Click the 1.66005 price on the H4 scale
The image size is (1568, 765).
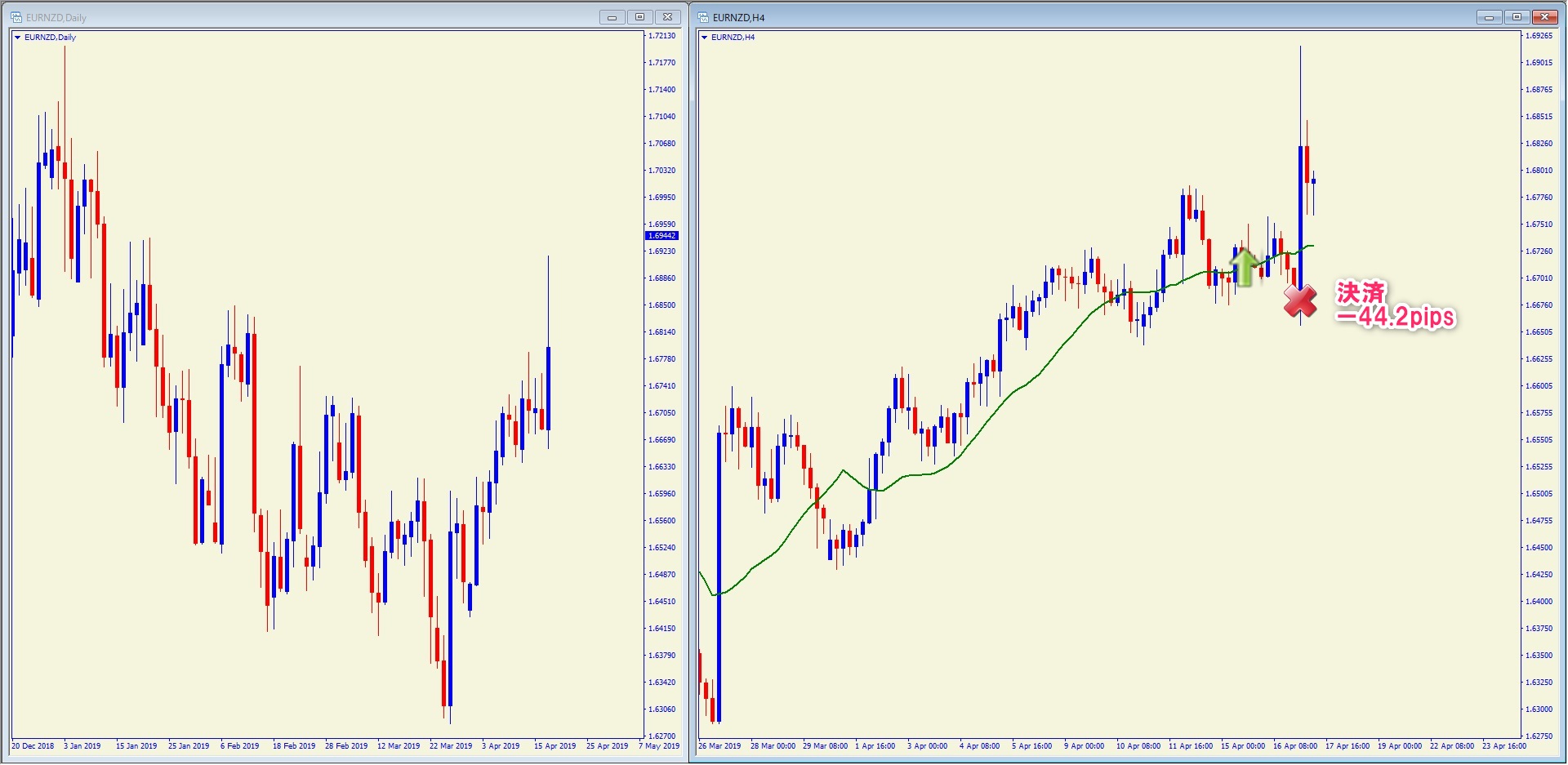tap(1539, 386)
